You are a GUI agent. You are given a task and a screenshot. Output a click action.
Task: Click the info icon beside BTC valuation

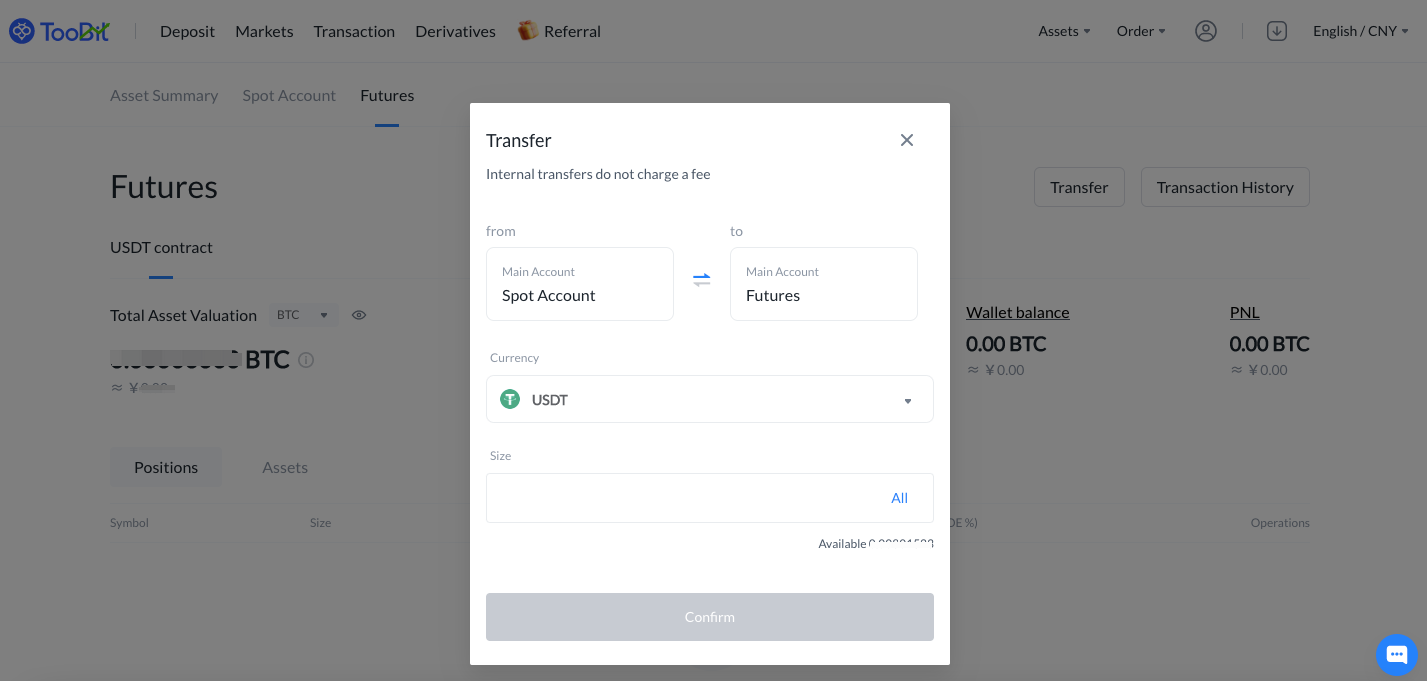[307, 360]
